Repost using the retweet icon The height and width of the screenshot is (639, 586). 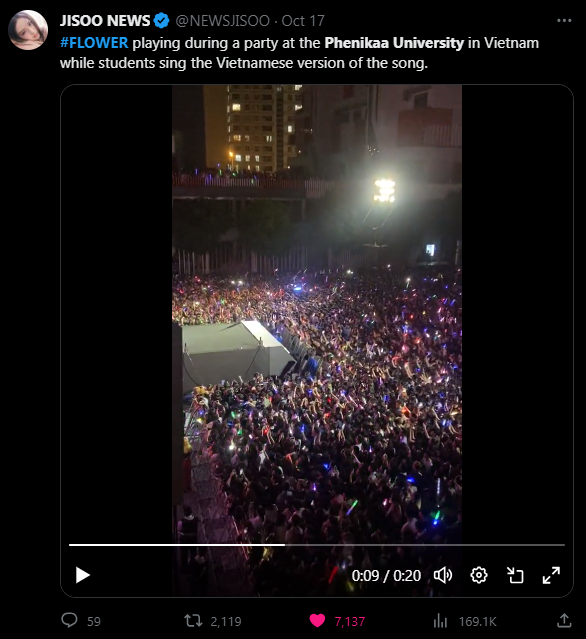pos(193,621)
